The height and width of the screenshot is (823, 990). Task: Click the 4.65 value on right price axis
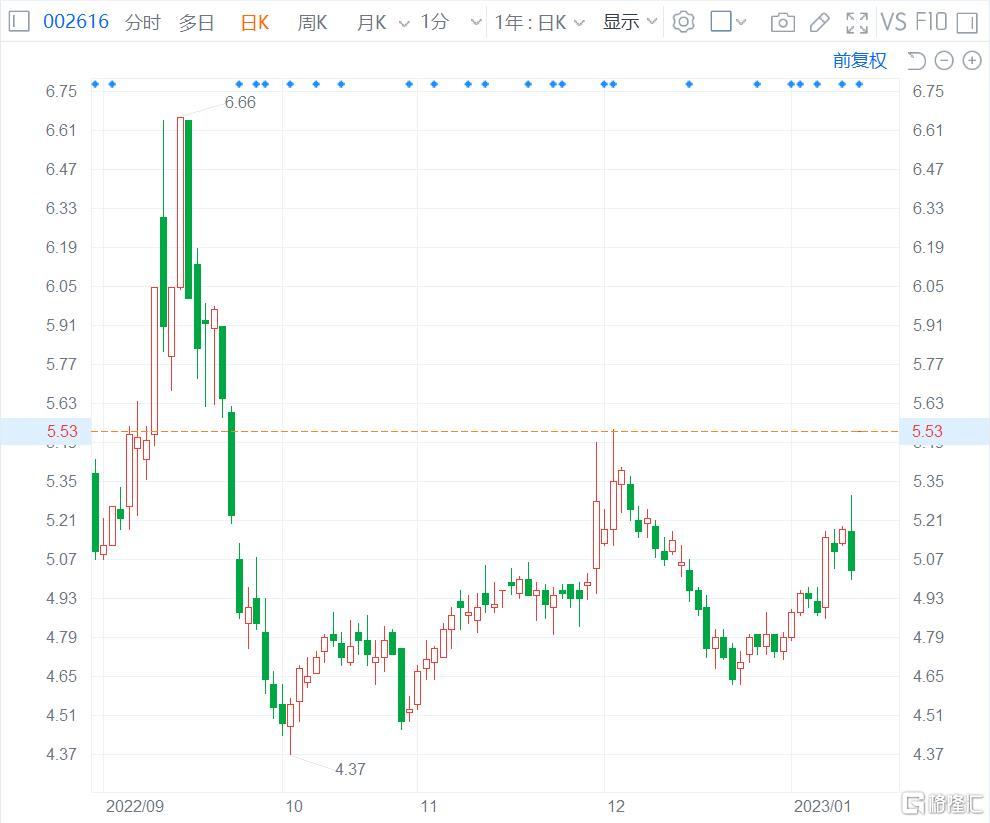928,676
